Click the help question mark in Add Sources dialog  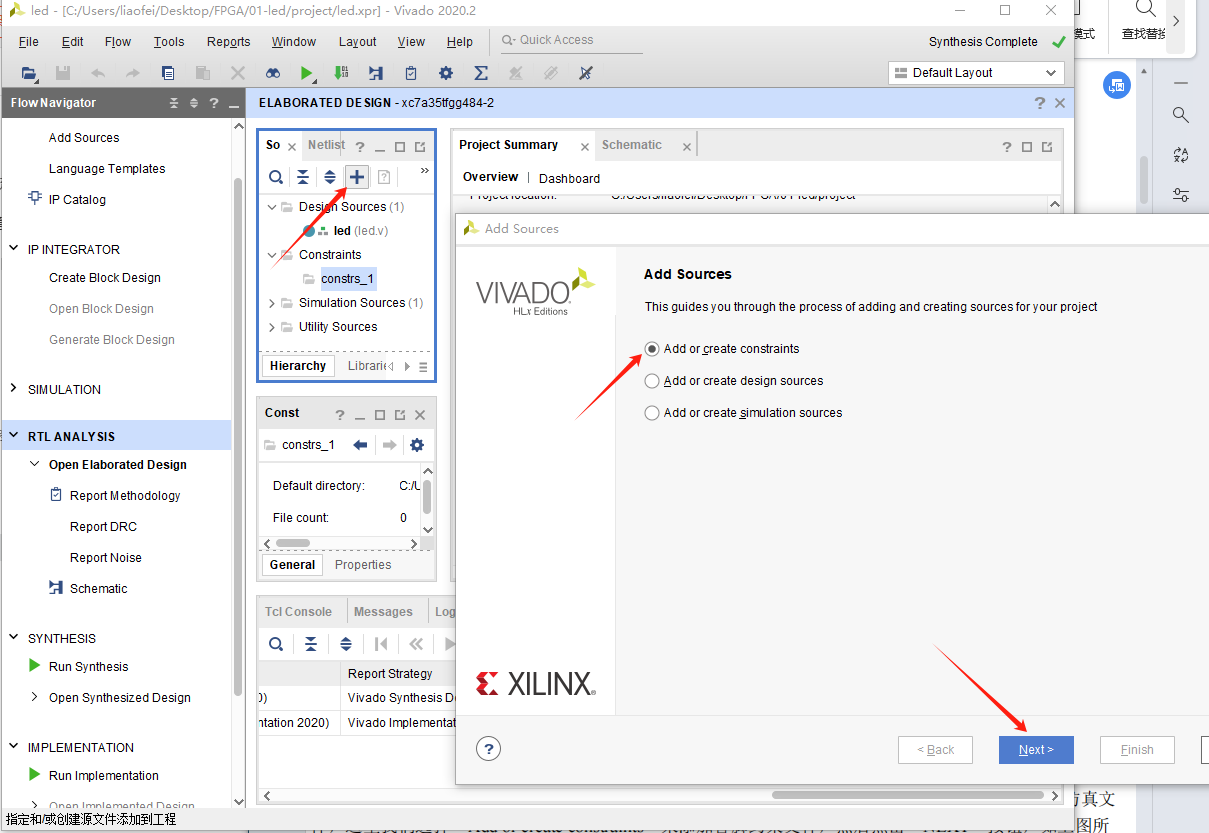pyautogui.click(x=488, y=749)
